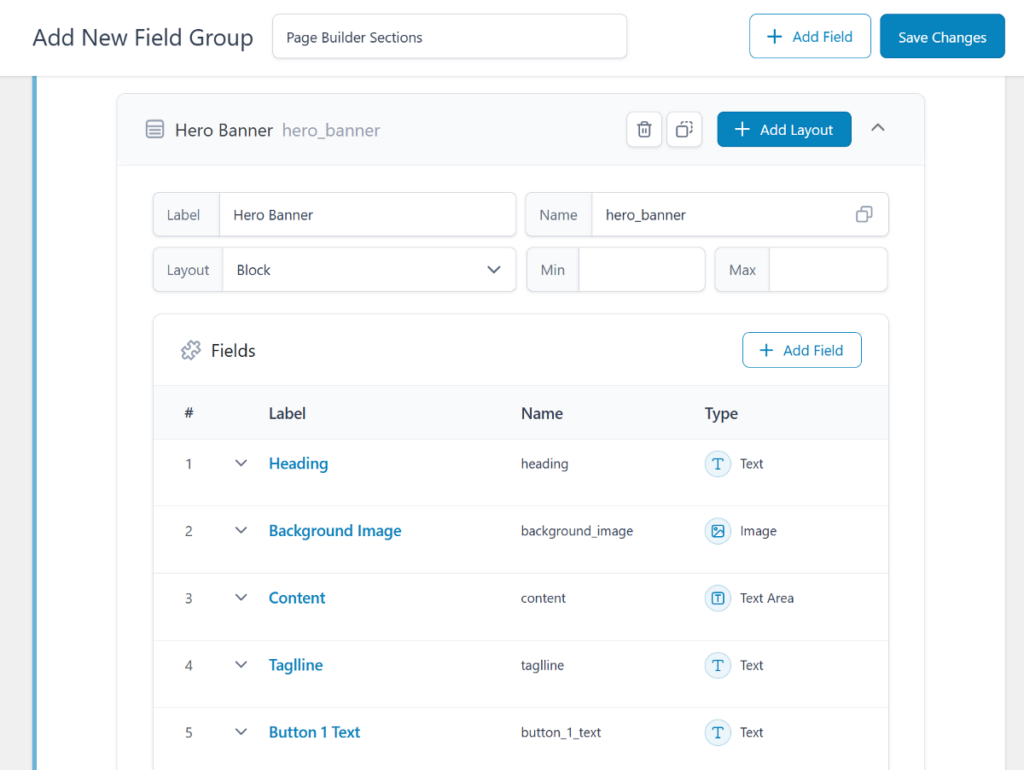Open the Content field by clicking its label
The image size is (1024, 770).
(296, 597)
